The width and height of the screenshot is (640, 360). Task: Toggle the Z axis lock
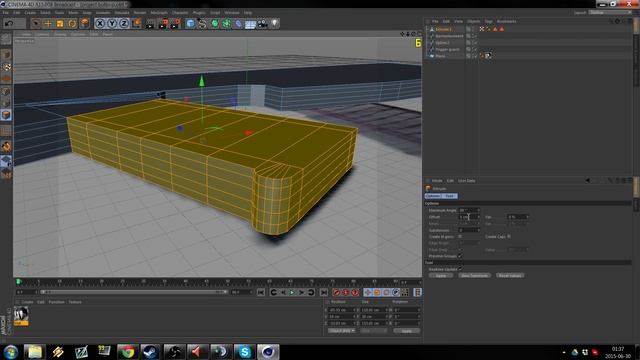(x=124, y=24)
